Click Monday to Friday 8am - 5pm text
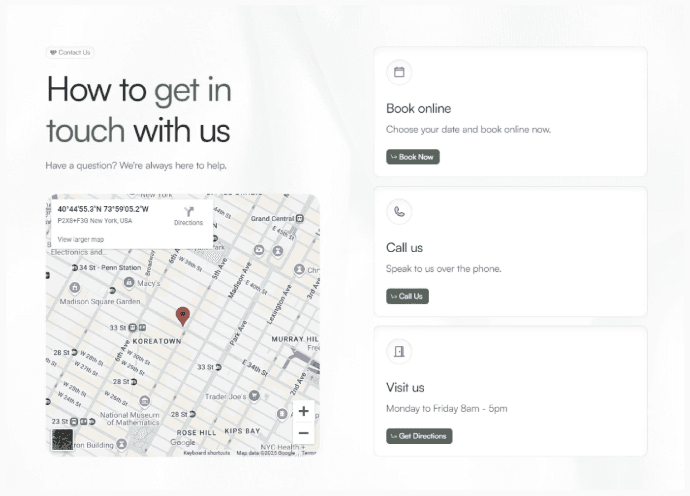 point(447,409)
